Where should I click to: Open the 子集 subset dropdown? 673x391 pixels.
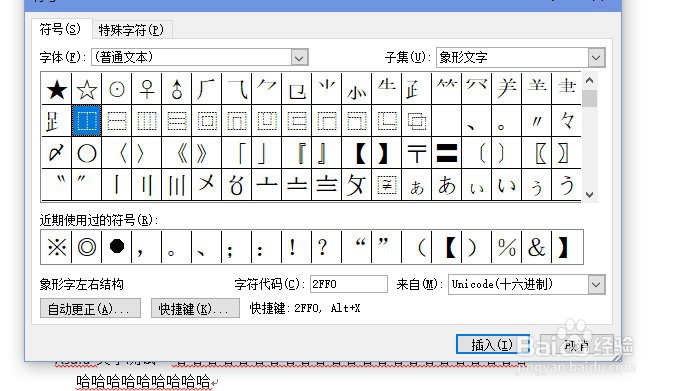click(596, 58)
